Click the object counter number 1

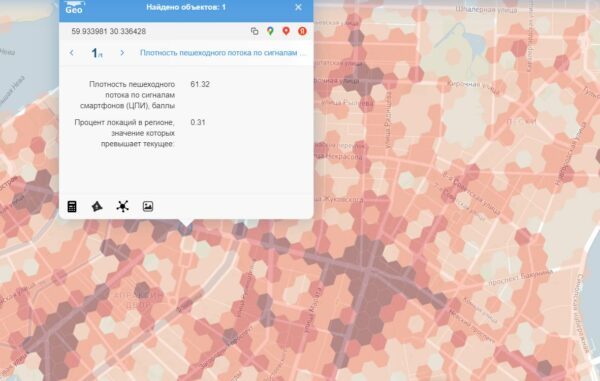[x=95, y=53]
